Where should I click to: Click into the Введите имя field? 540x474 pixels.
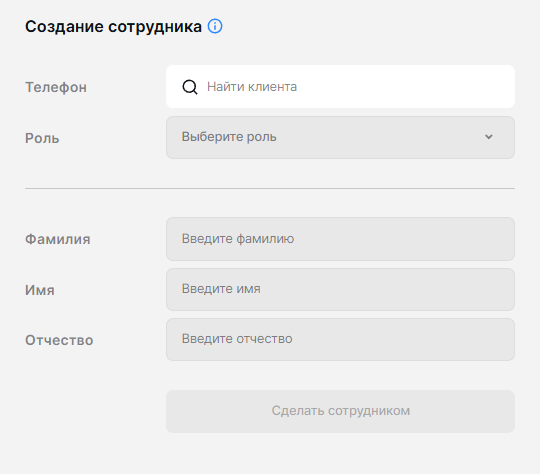tap(340, 289)
